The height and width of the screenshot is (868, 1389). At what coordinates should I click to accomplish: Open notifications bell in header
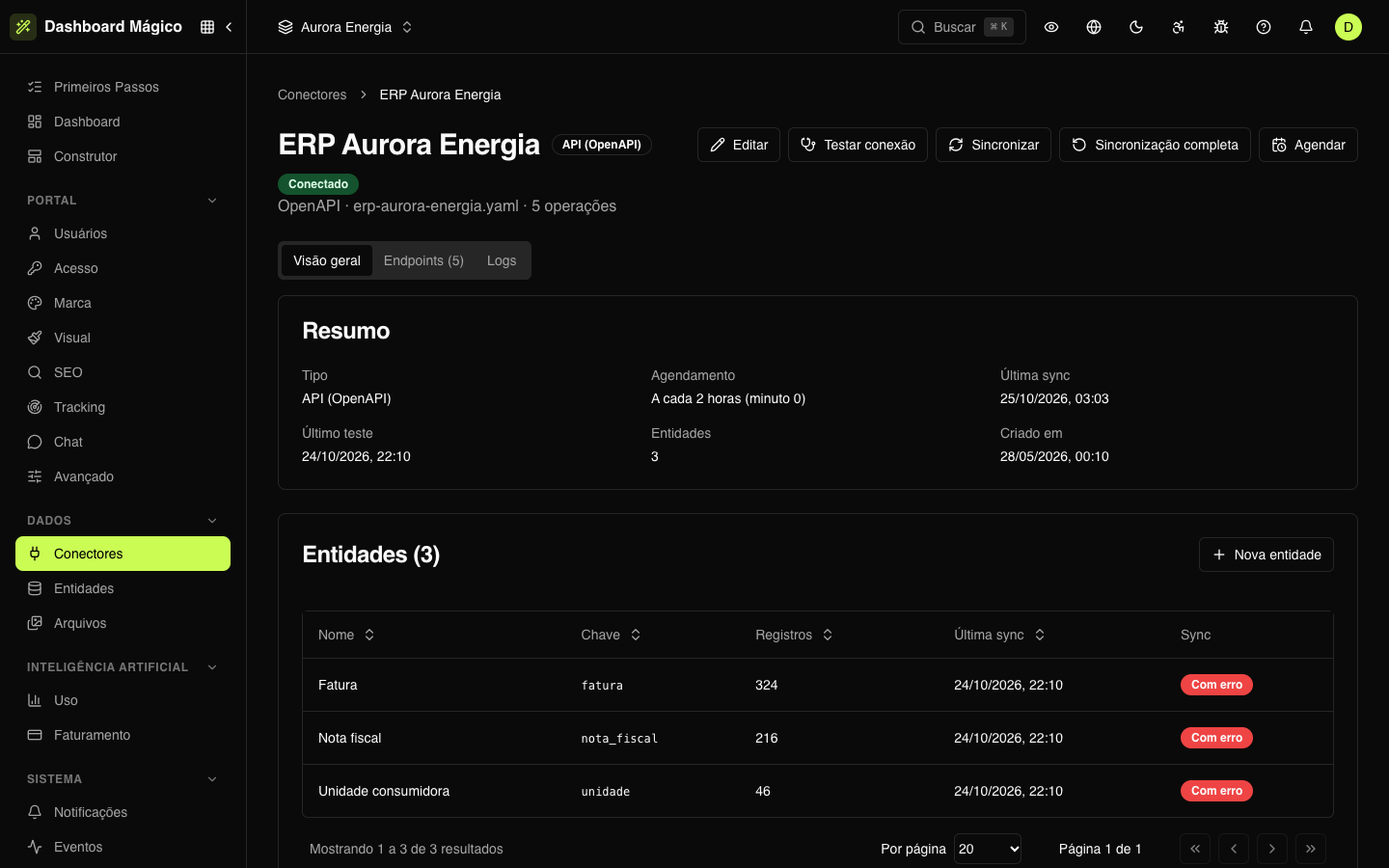pos(1306,27)
